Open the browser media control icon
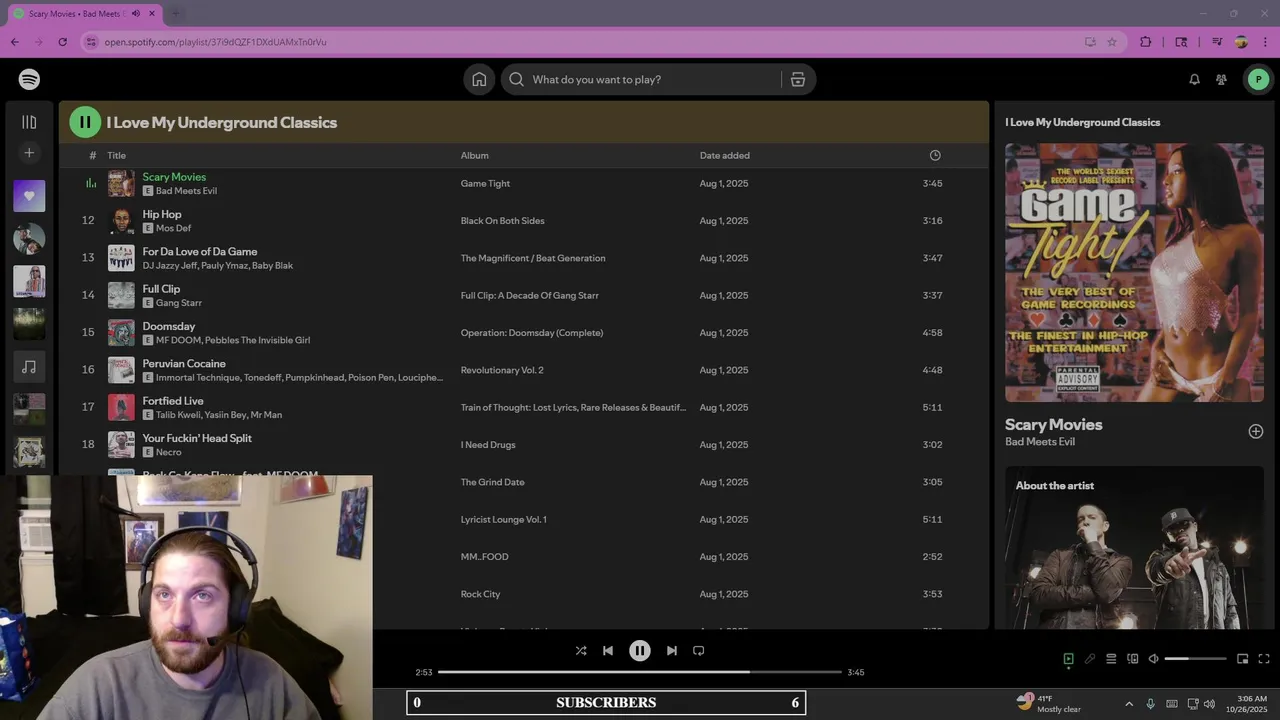This screenshot has width=1280, height=720. (x=1217, y=42)
